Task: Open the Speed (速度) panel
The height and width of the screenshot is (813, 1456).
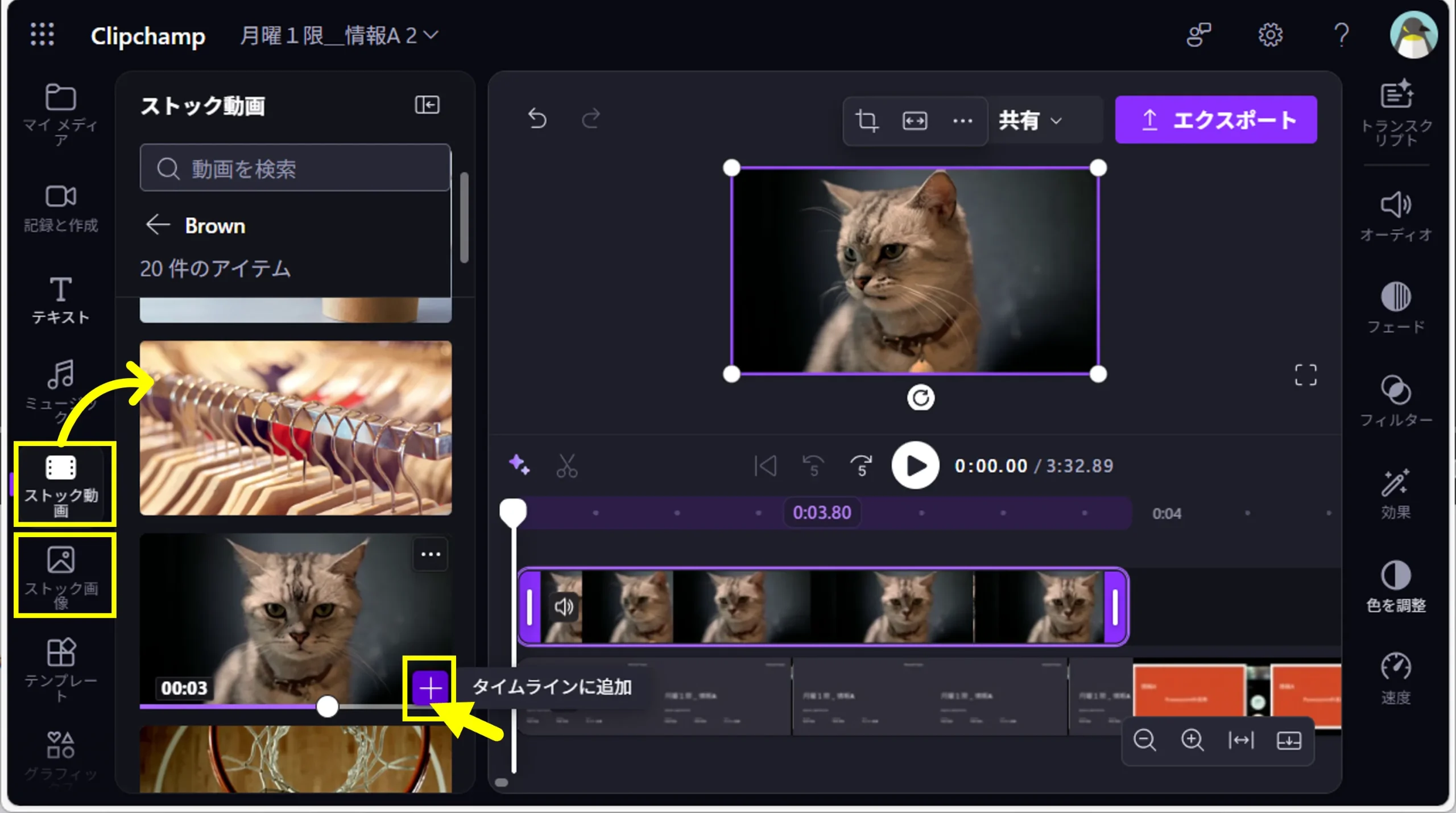Action: (x=1396, y=678)
